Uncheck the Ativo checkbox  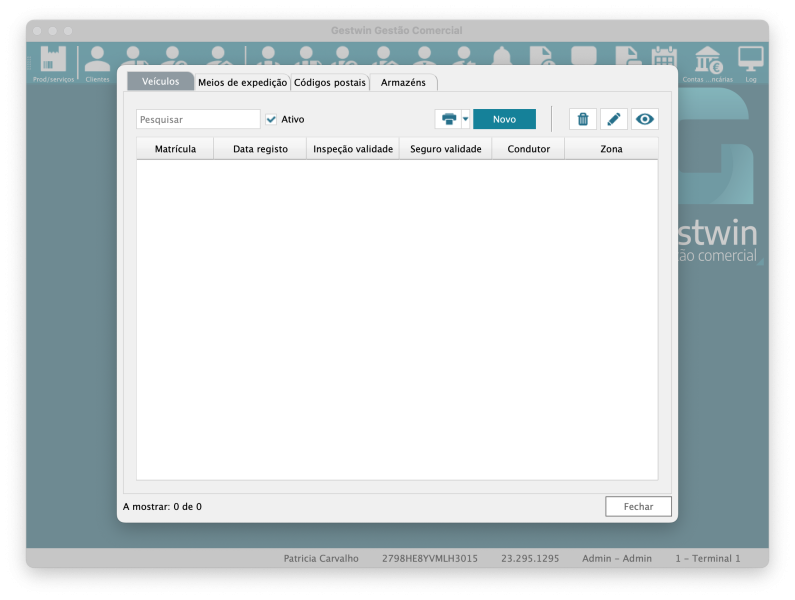271,119
